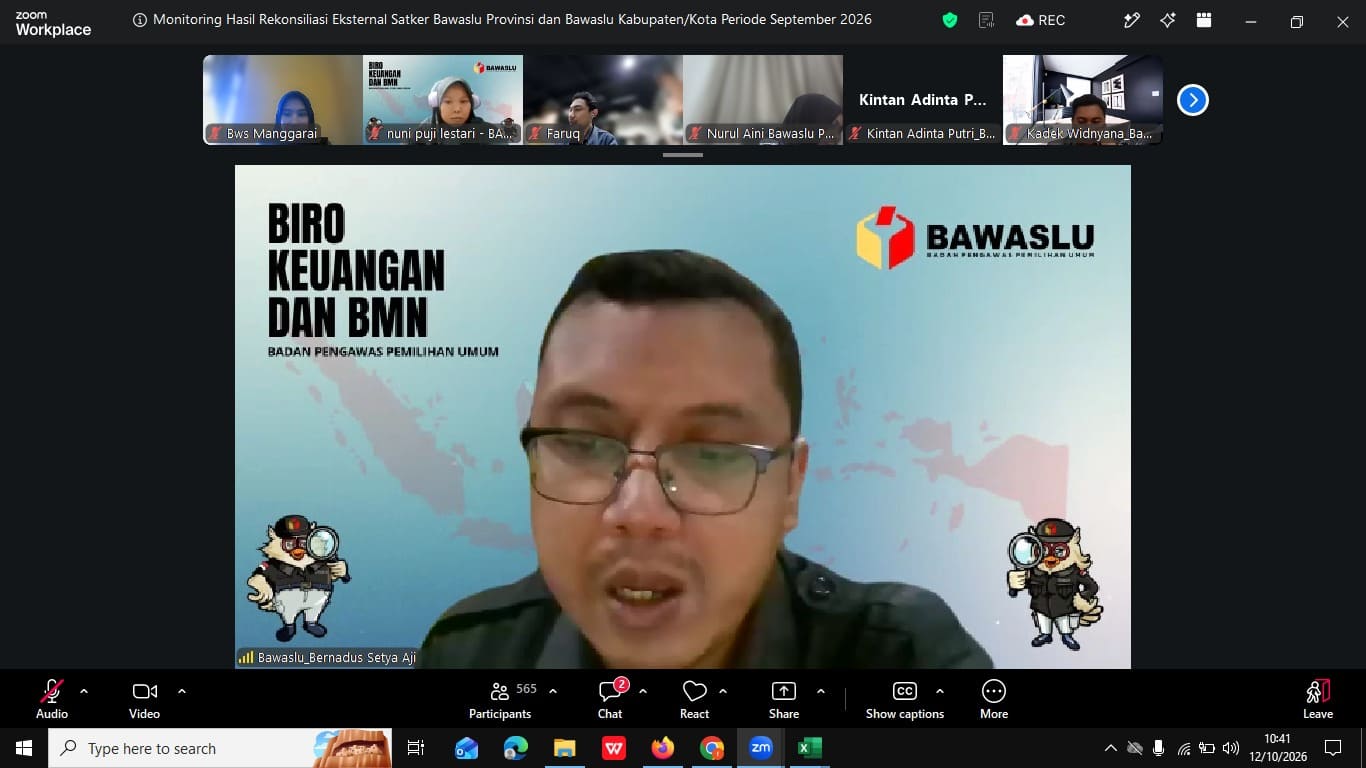Image resolution: width=1366 pixels, height=768 pixels.
Task: Open the meeting transcript notes icon
Action: 987,20
